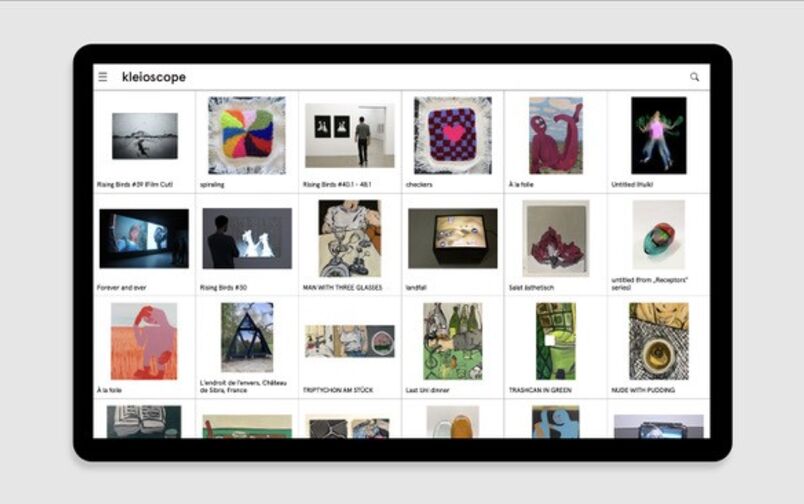View the Untitled (Hulk) artwork
804x504 pixels.
pos(659,135)
